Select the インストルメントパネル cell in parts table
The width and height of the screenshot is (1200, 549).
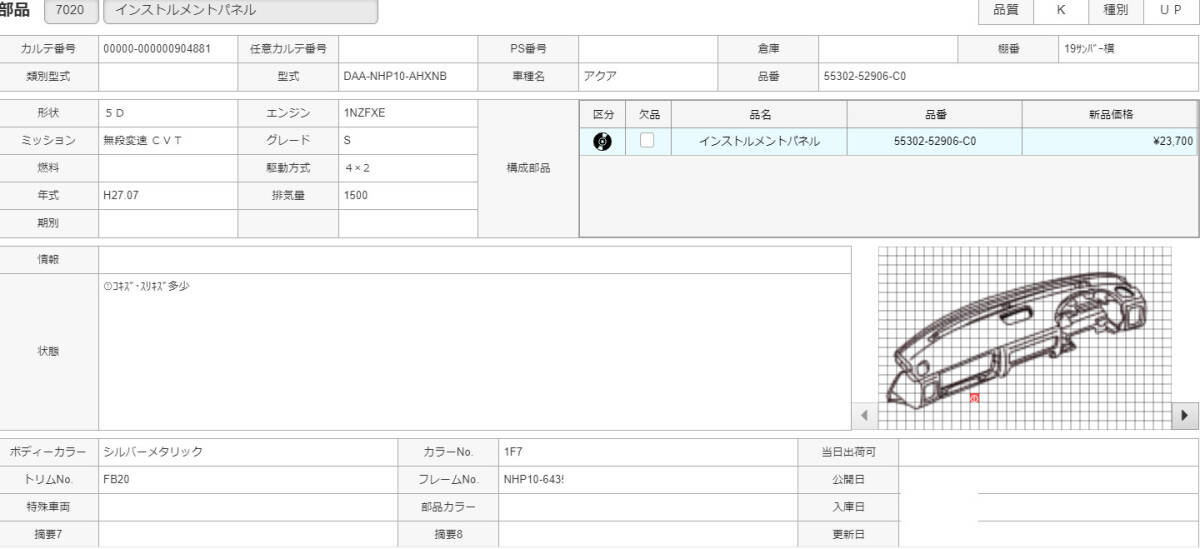(x=759, y=142)
